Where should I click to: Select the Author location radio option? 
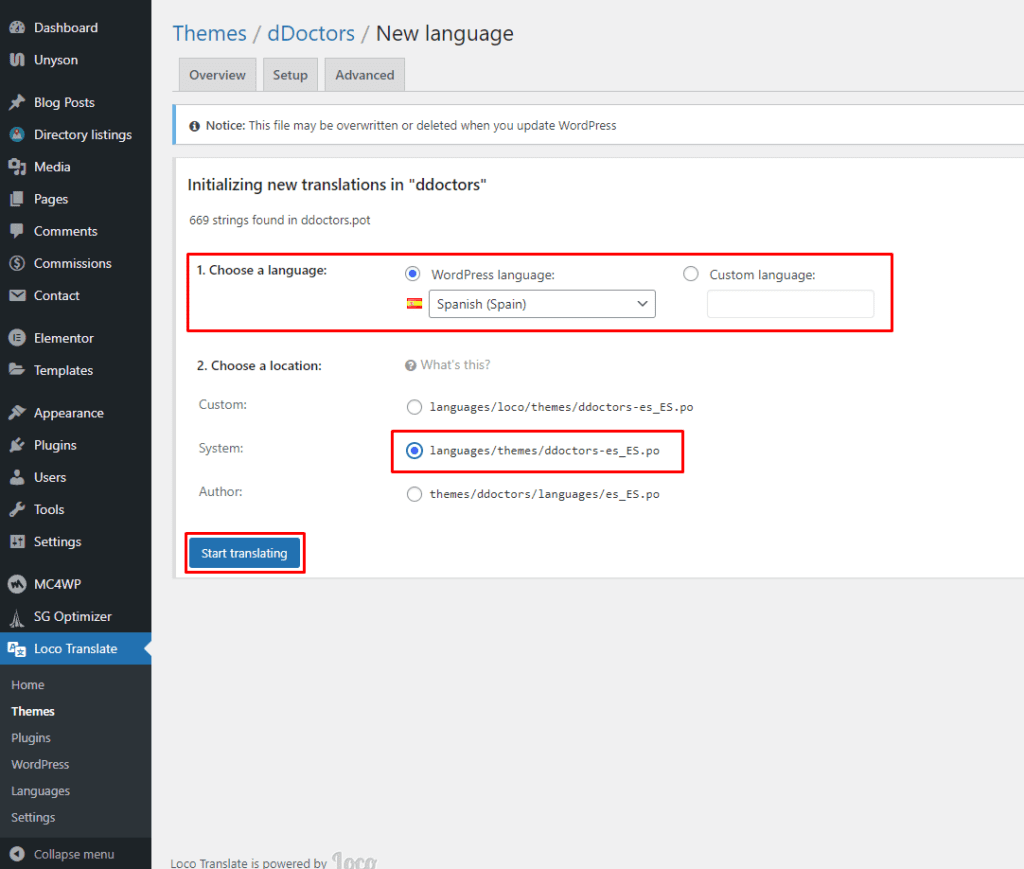coord(414,494)
